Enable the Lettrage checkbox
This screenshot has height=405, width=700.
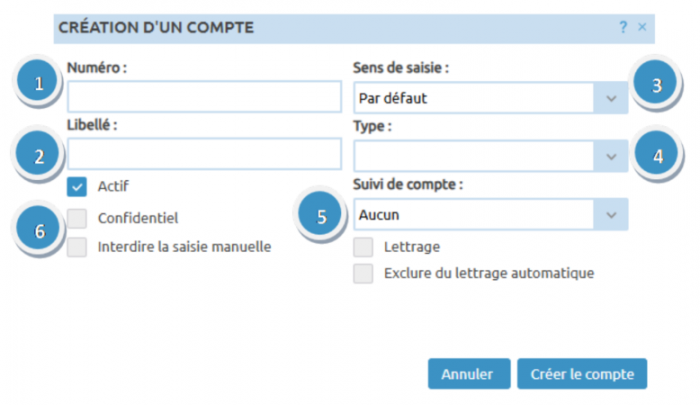pyautogui.click(x=363, y=246)
